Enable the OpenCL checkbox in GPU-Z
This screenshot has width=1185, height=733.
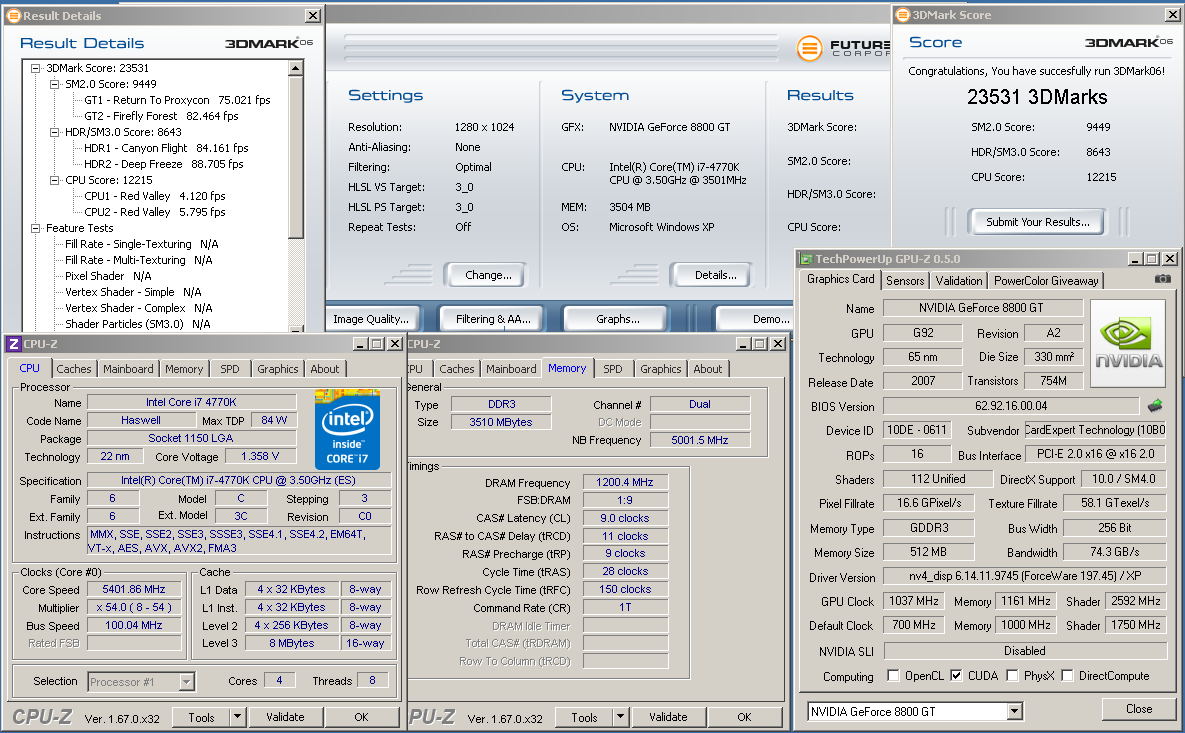[x=893, y=675]
